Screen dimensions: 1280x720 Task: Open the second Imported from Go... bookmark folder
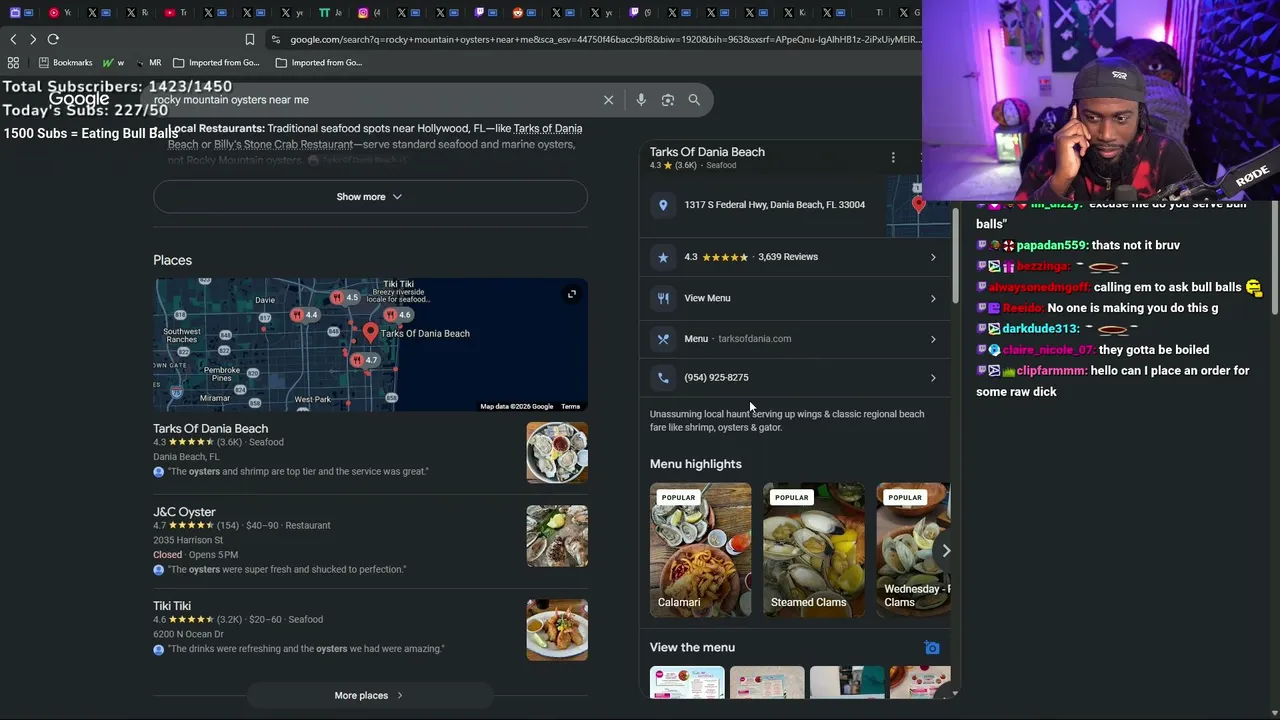319,62
